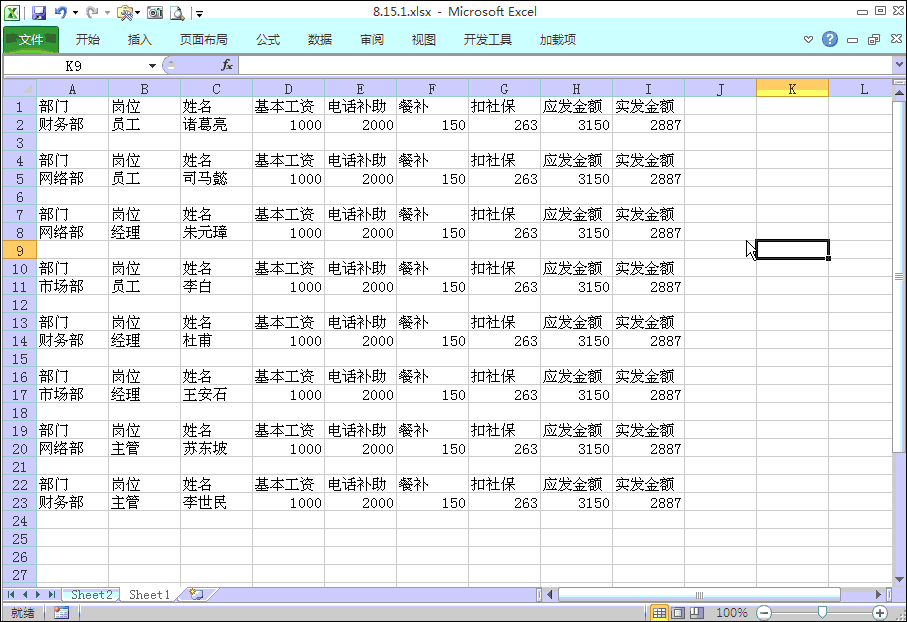This screenshot has height=622, width=907.
Task: Switch to the 开发工具 ribbon tab
Action: point(488,39)
